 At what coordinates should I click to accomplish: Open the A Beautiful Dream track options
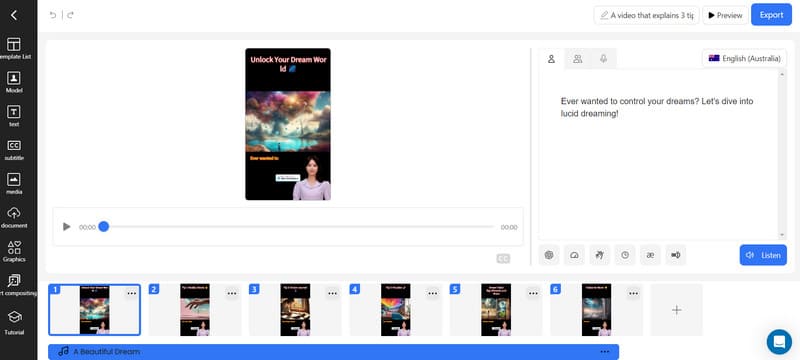click(x=605, y=352)
